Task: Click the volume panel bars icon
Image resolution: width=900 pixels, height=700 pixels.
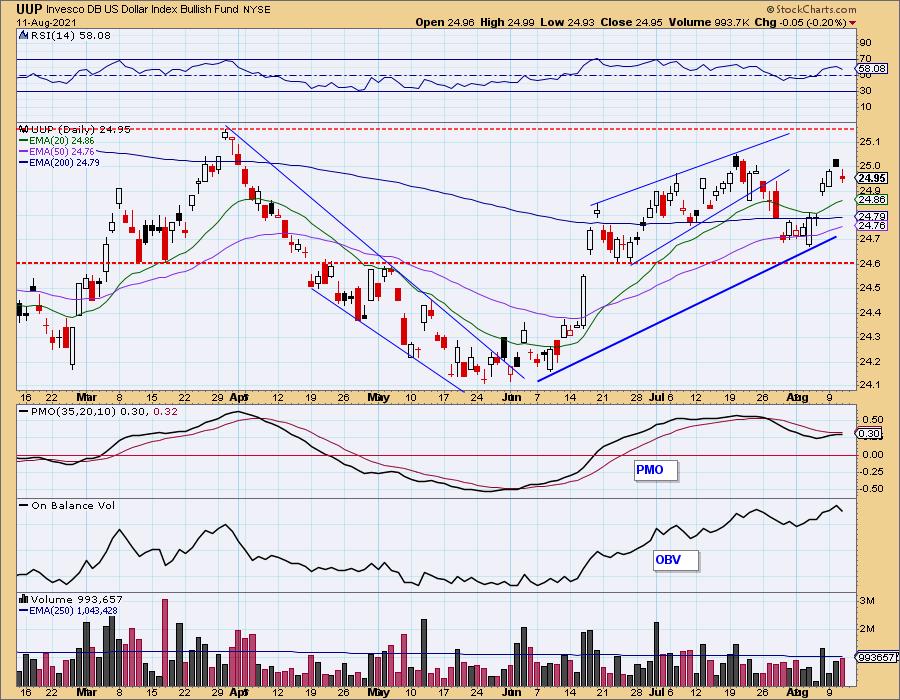Action: click(x=24, y=600)
